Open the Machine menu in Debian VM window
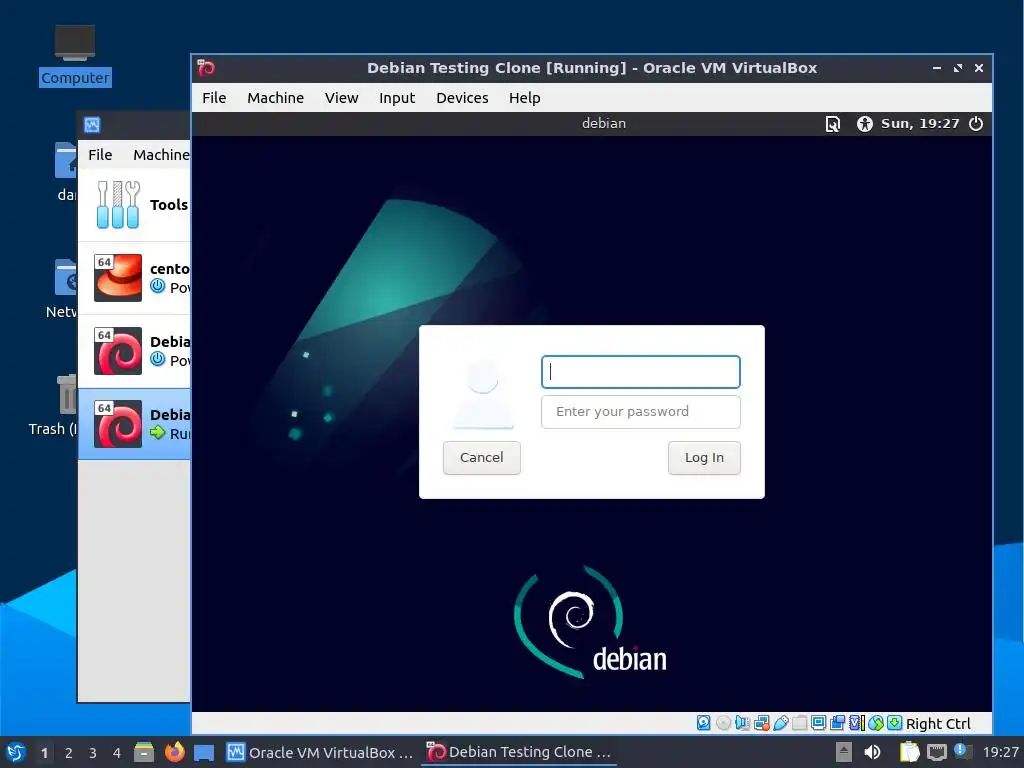This screenshot has width=1024, height=768. point(275,98)
